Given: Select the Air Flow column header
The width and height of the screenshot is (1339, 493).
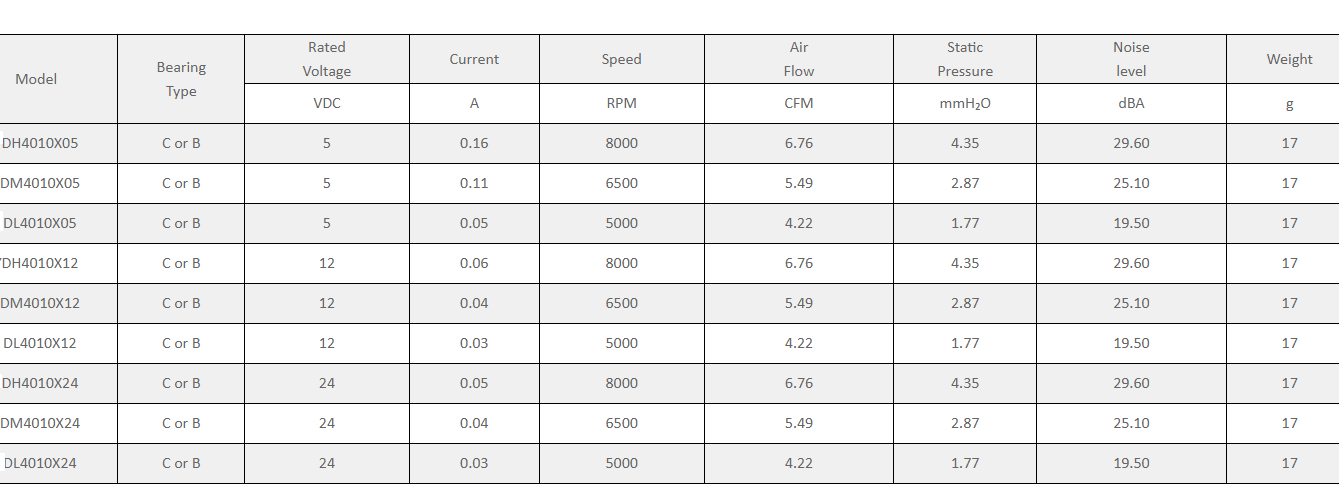Looking at the screenshot, I should tap(799, 59).
